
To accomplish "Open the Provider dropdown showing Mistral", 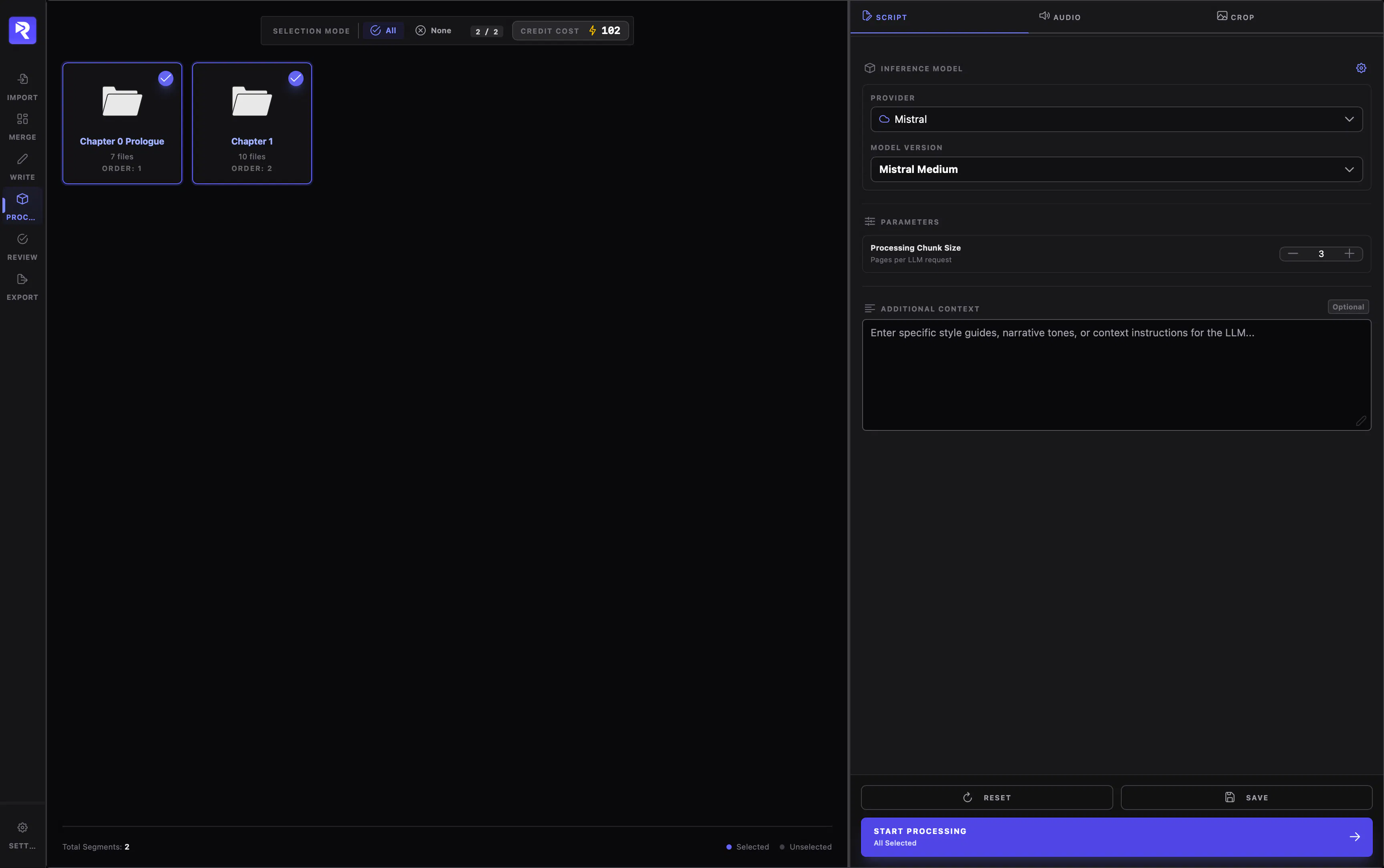I will (1116, 119).
